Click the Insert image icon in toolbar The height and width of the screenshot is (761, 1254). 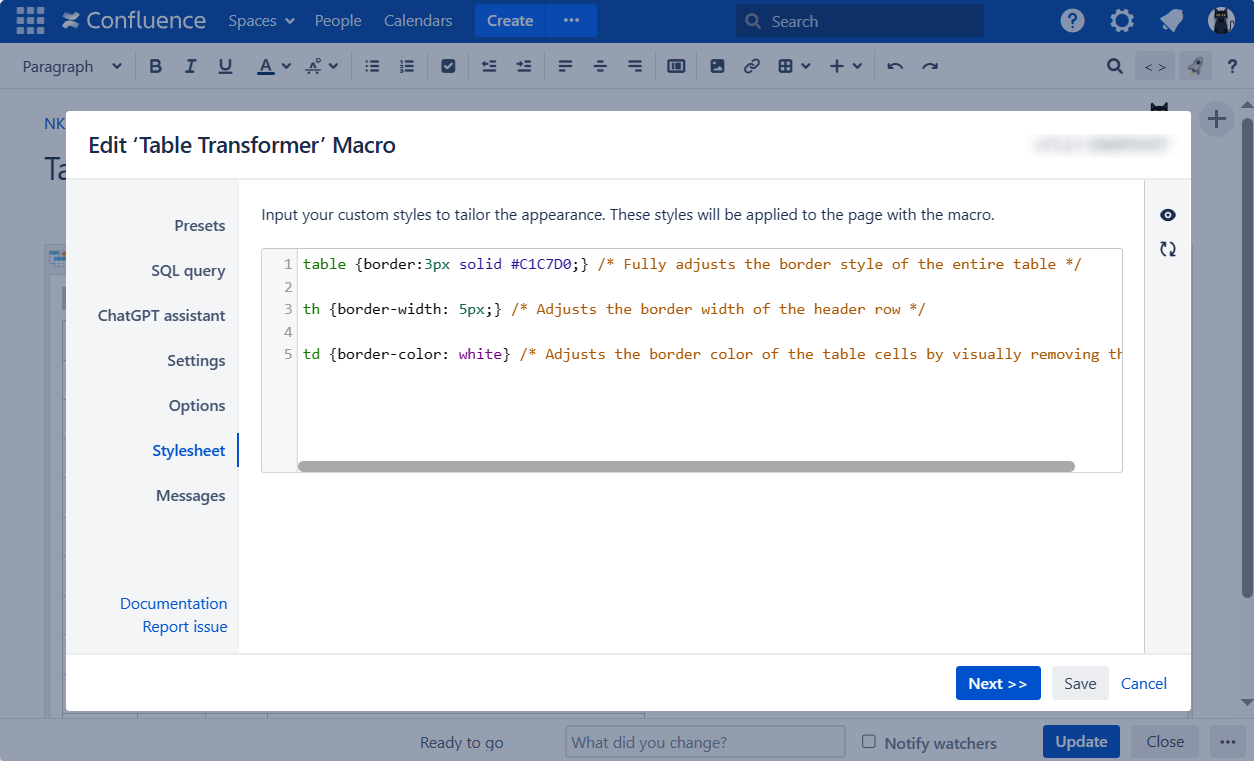coord(717,67)
